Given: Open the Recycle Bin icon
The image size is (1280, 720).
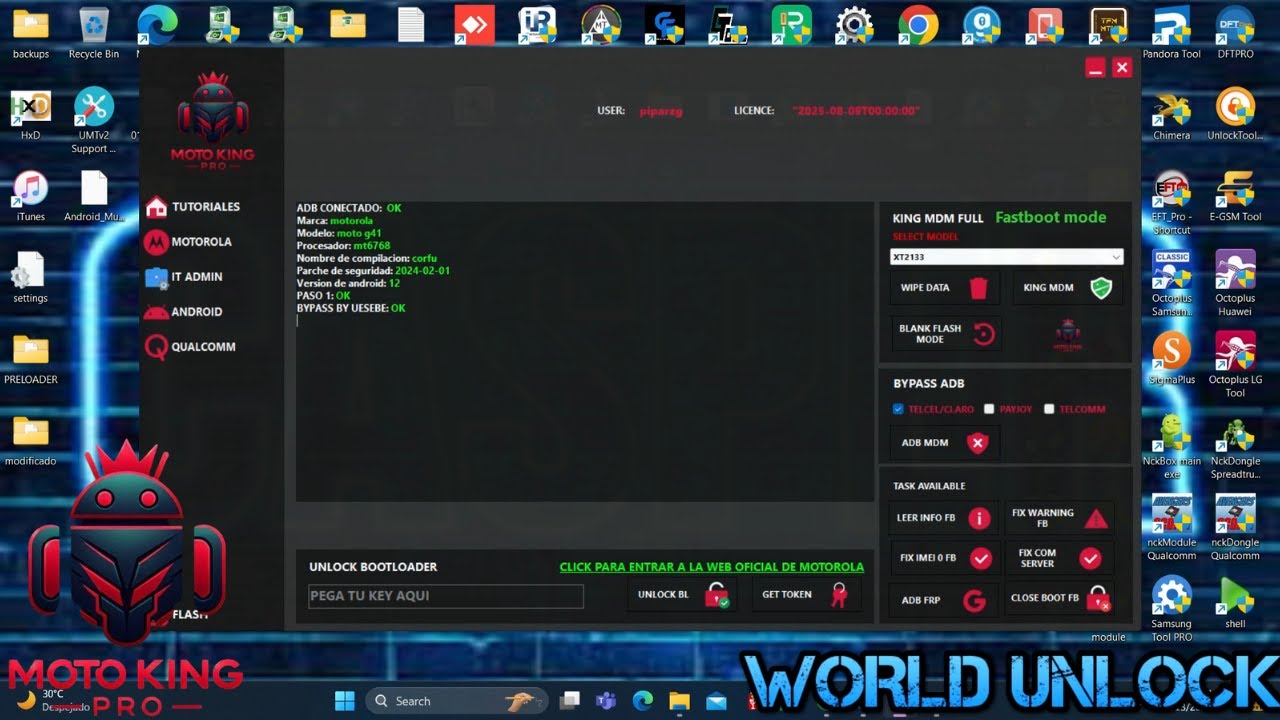Looking at the screenshot, I should point(94,32).
